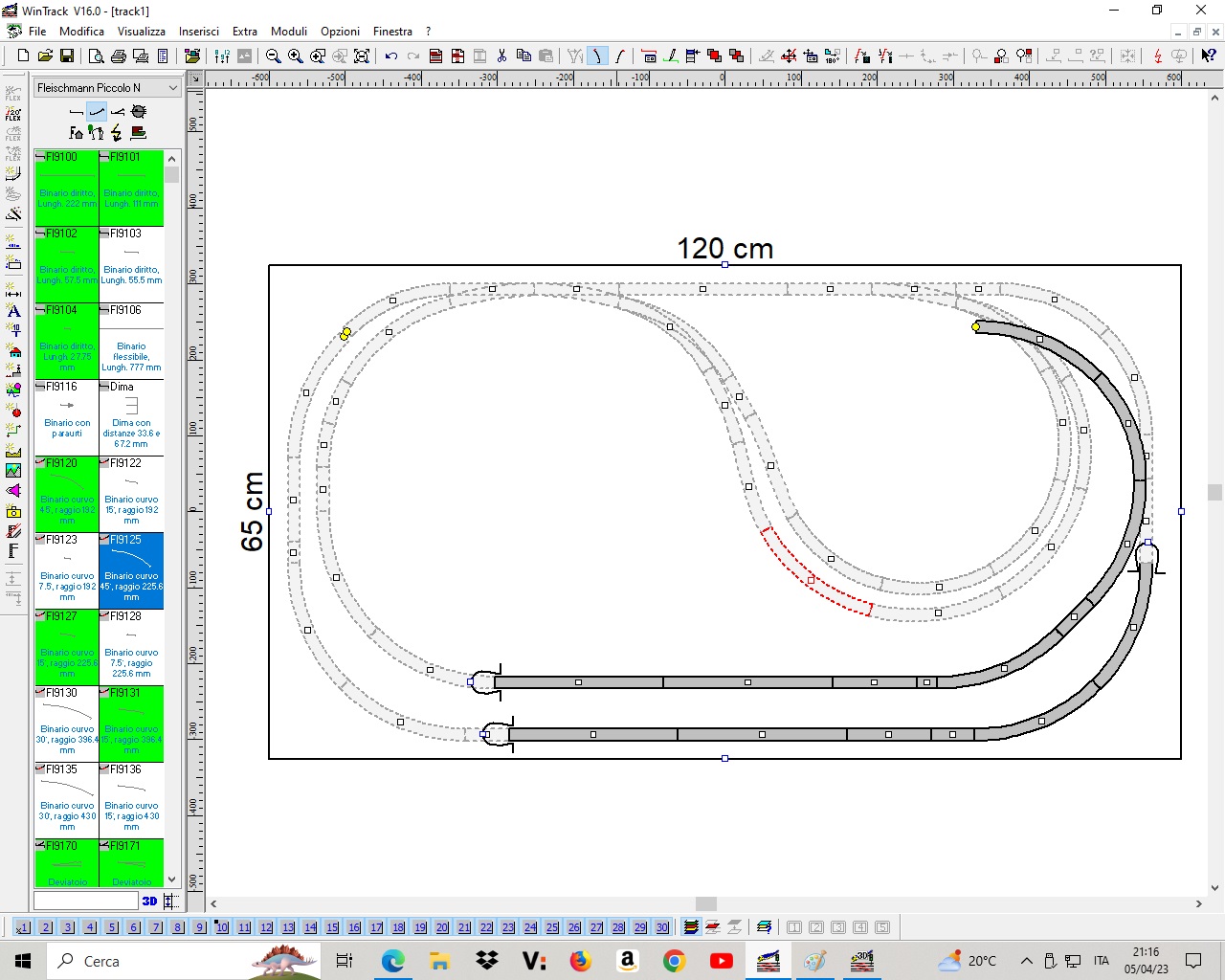1225x980 pixels.
Task: Select Fl9100 straight track 222 mm
Action: click(67, 188)
